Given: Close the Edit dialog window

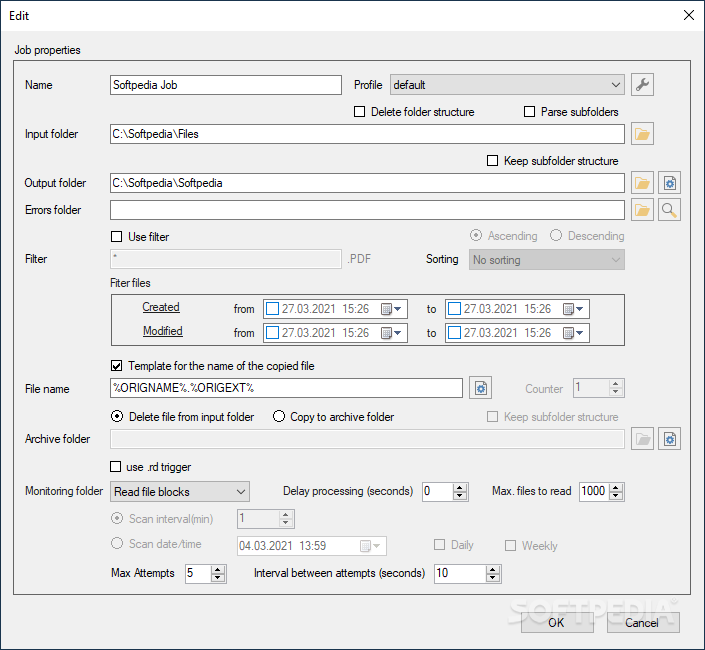Looking at the screenshot, I should (x=689, y=15).
